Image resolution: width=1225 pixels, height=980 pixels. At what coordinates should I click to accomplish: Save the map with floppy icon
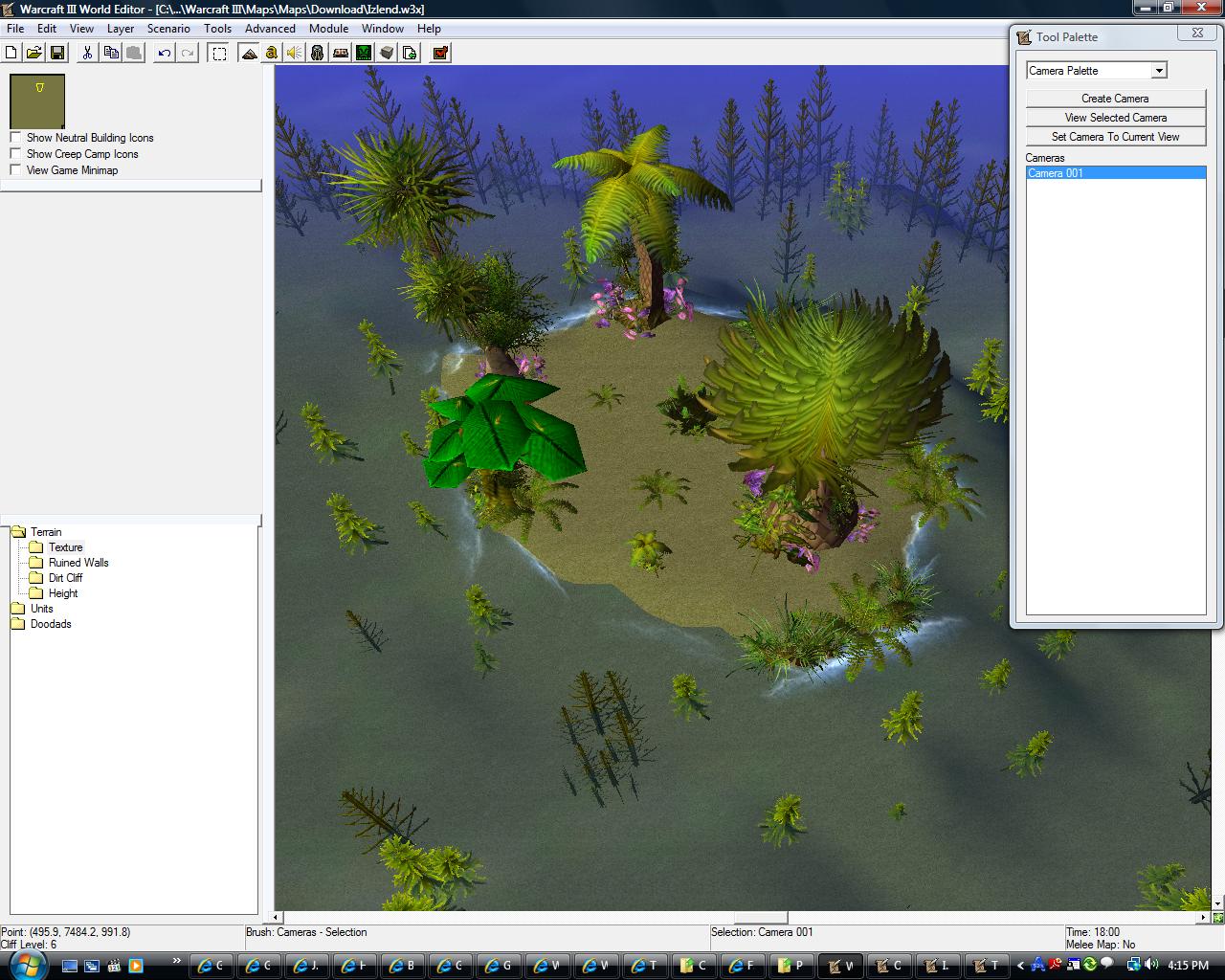coord(56,53)
